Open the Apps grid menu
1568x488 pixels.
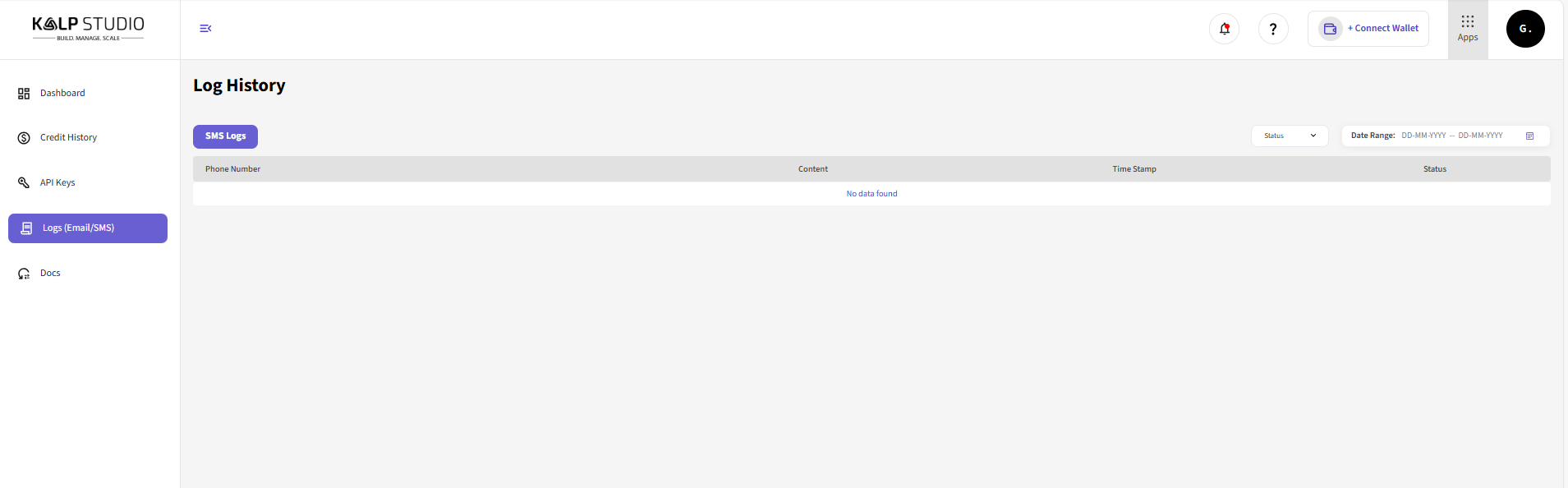(x=1467, y=29)
